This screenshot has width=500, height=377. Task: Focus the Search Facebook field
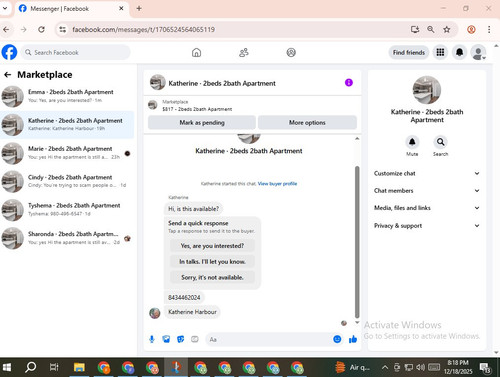pyautogui.click(x=76, y=52)
